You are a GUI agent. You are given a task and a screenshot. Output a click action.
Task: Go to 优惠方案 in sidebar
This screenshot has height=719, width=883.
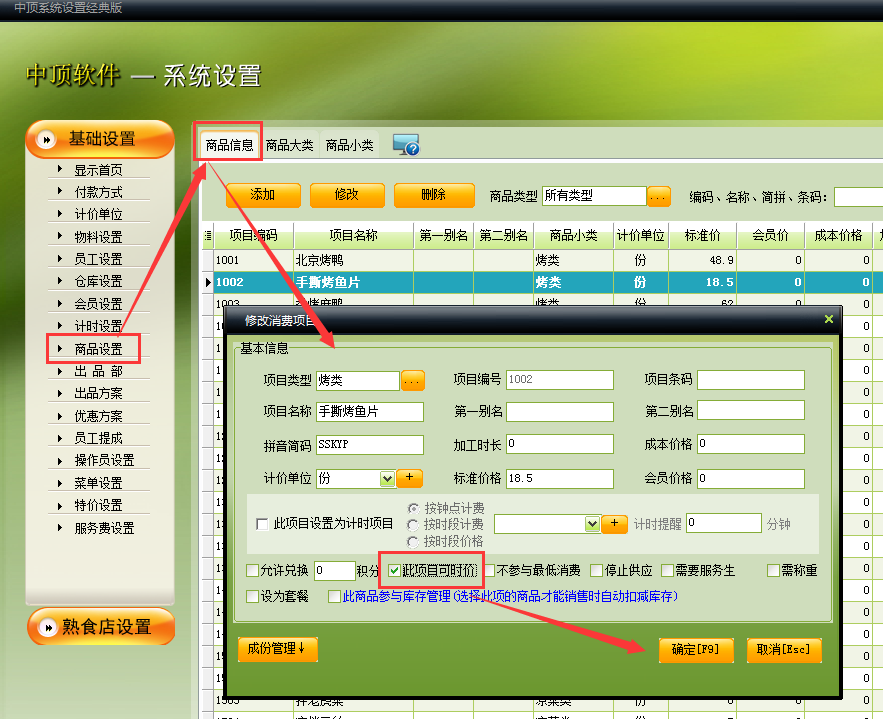99,416
